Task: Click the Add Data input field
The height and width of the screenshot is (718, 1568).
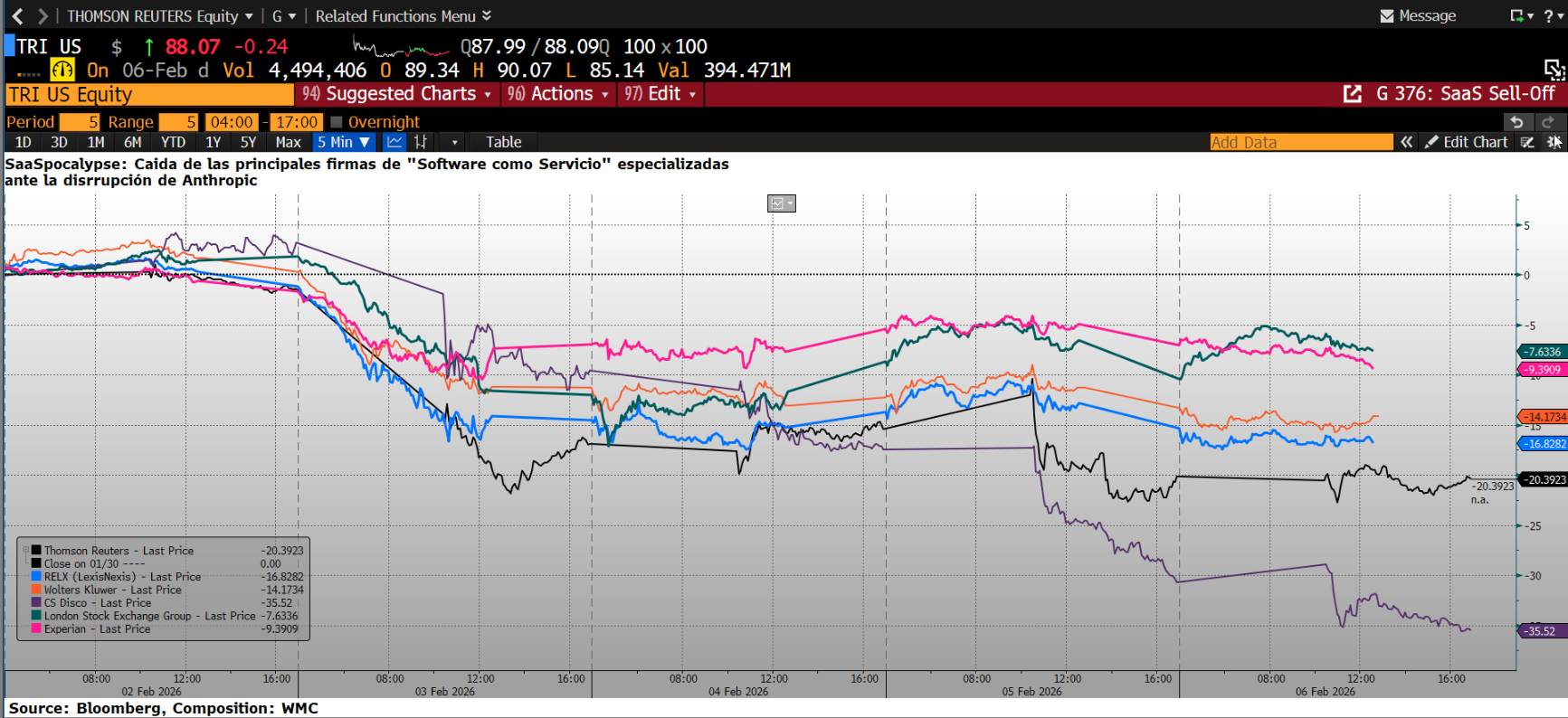Action: pyautogui.click(x=1301, y=142)
